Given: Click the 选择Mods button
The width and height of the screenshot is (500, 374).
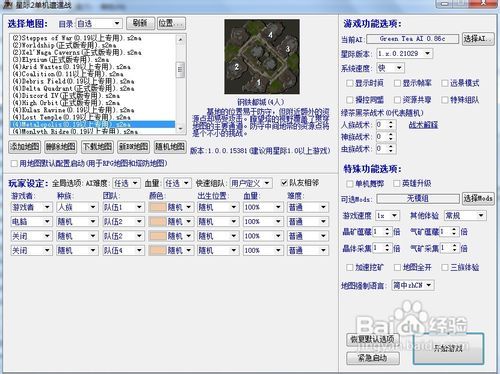Looking at the screenshot, I should point(478,199).
